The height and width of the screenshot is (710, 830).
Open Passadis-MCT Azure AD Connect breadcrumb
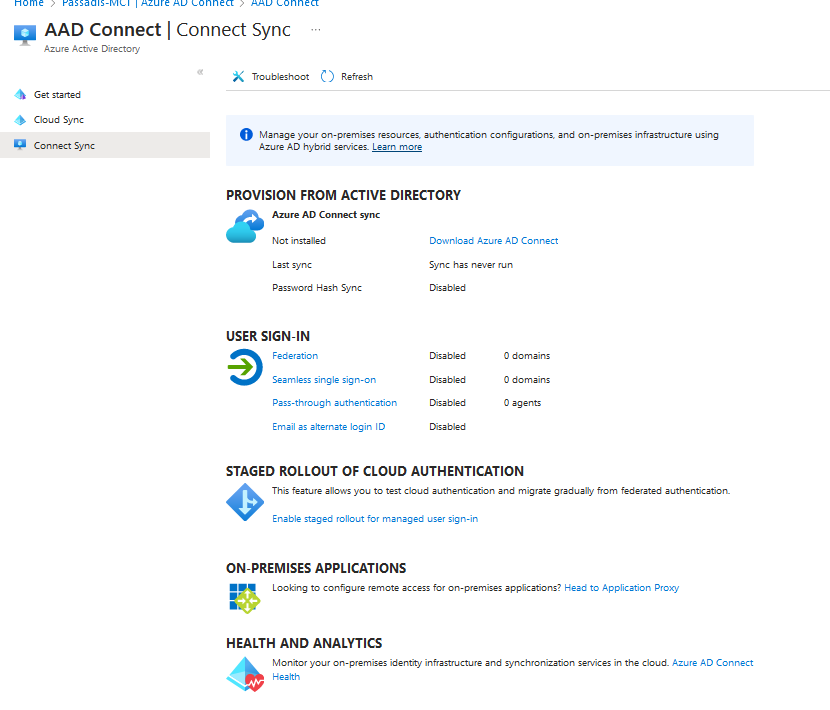[x=148, y=3]
